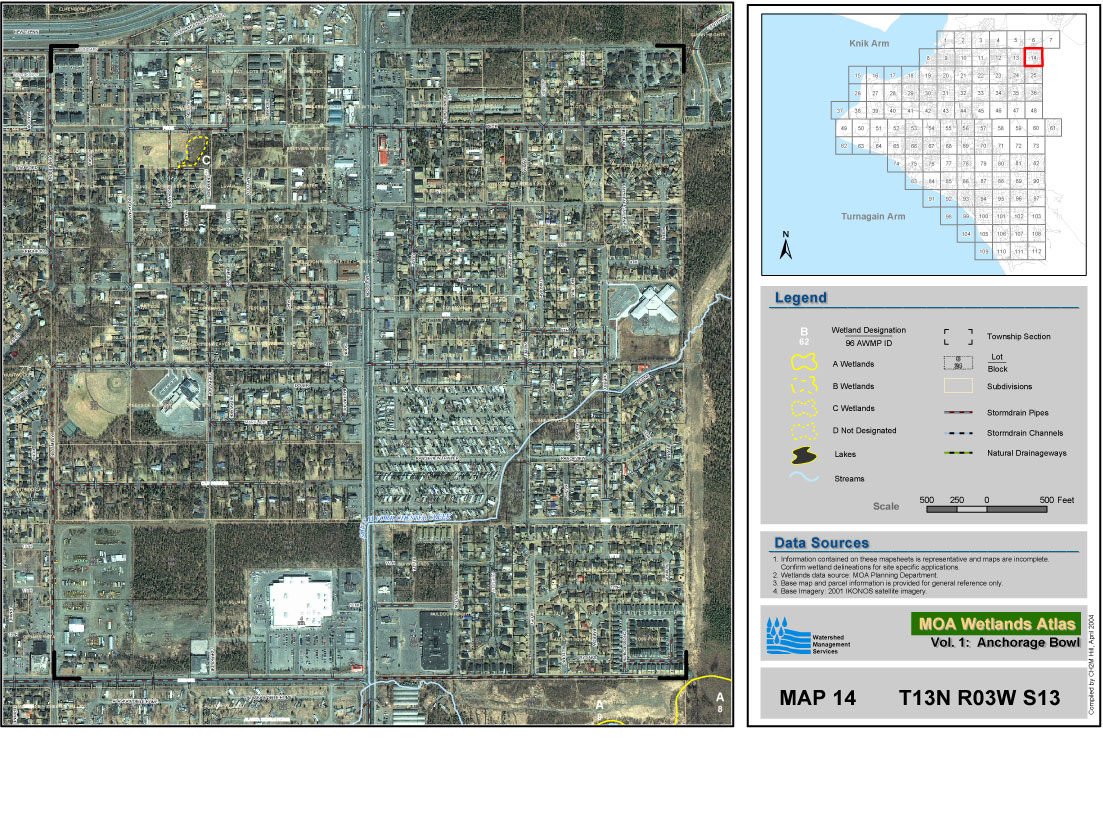Select the blue Streams wave symbol
Image resolution: width=1103 pixels, height=815 pixels.
pos(803,478)
